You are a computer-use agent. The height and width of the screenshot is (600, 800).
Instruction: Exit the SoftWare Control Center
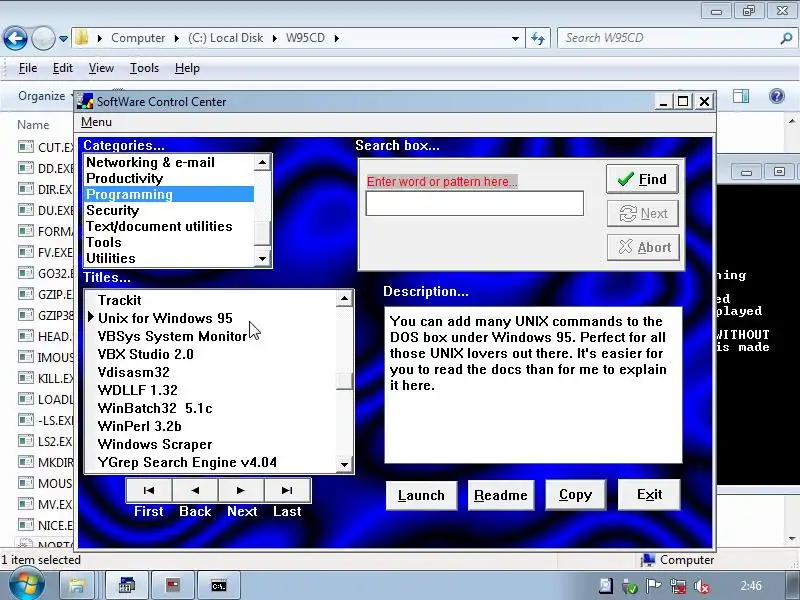649,495
